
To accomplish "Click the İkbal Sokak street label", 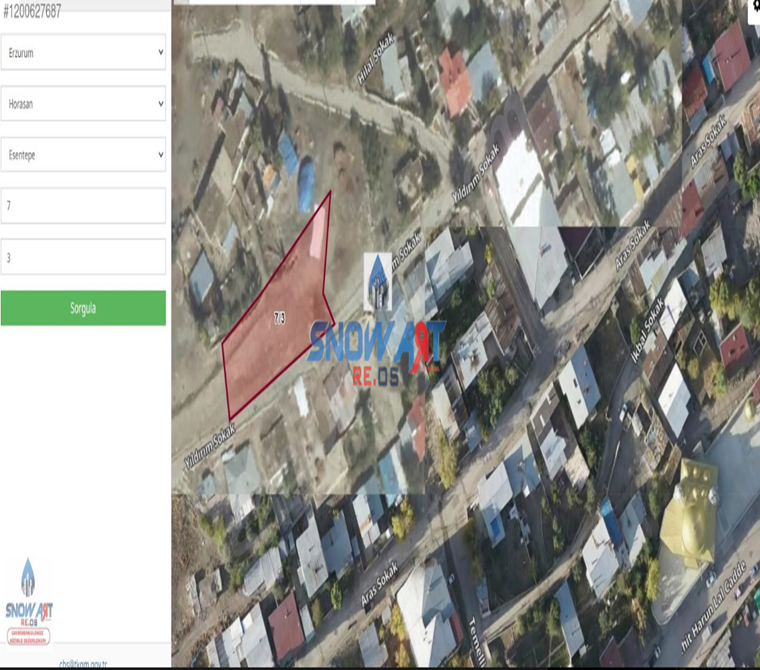I will tap(647, 330).
